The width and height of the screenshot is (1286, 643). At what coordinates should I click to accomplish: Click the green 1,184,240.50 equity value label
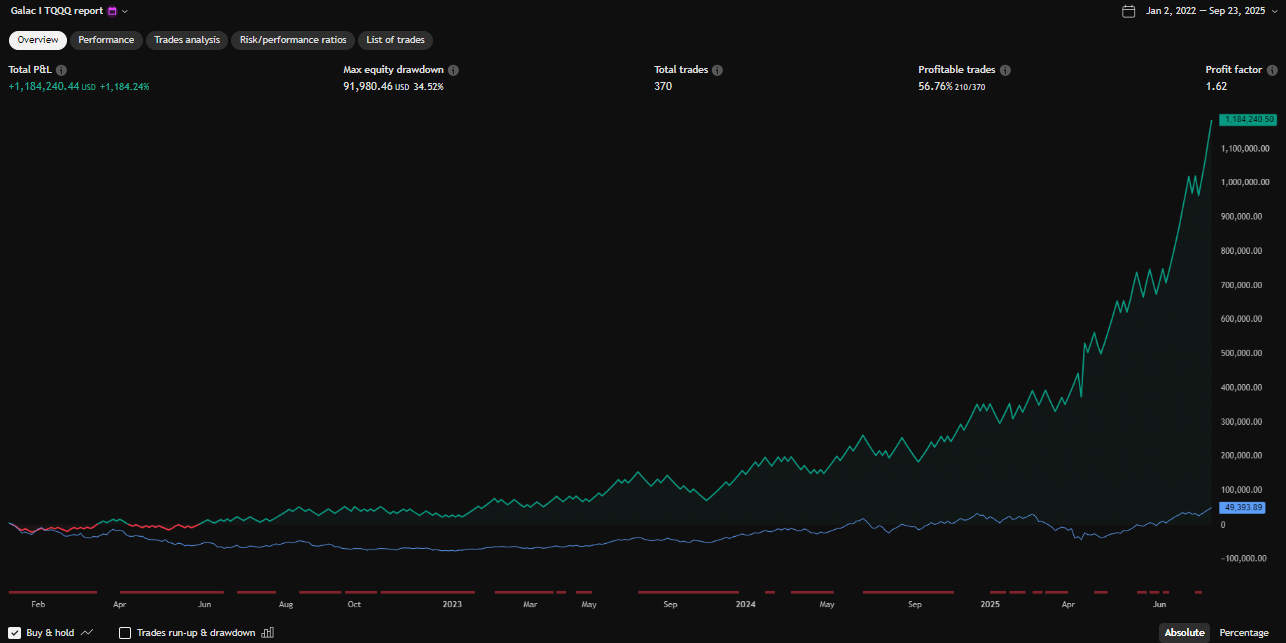pyautogui.click(x=1247, y=119)
